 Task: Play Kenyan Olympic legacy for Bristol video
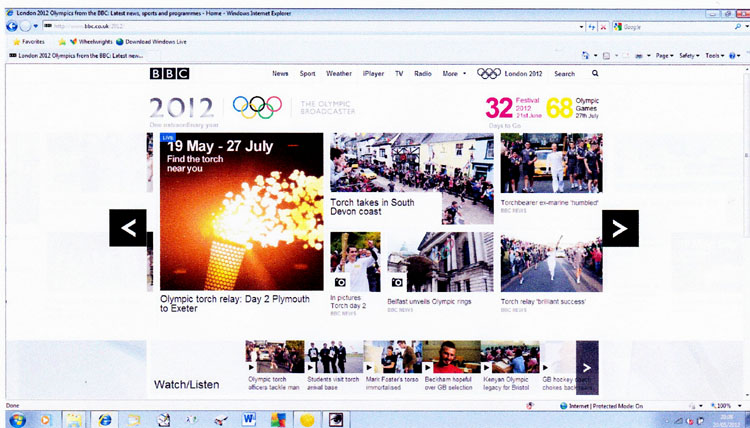[510, 357]
